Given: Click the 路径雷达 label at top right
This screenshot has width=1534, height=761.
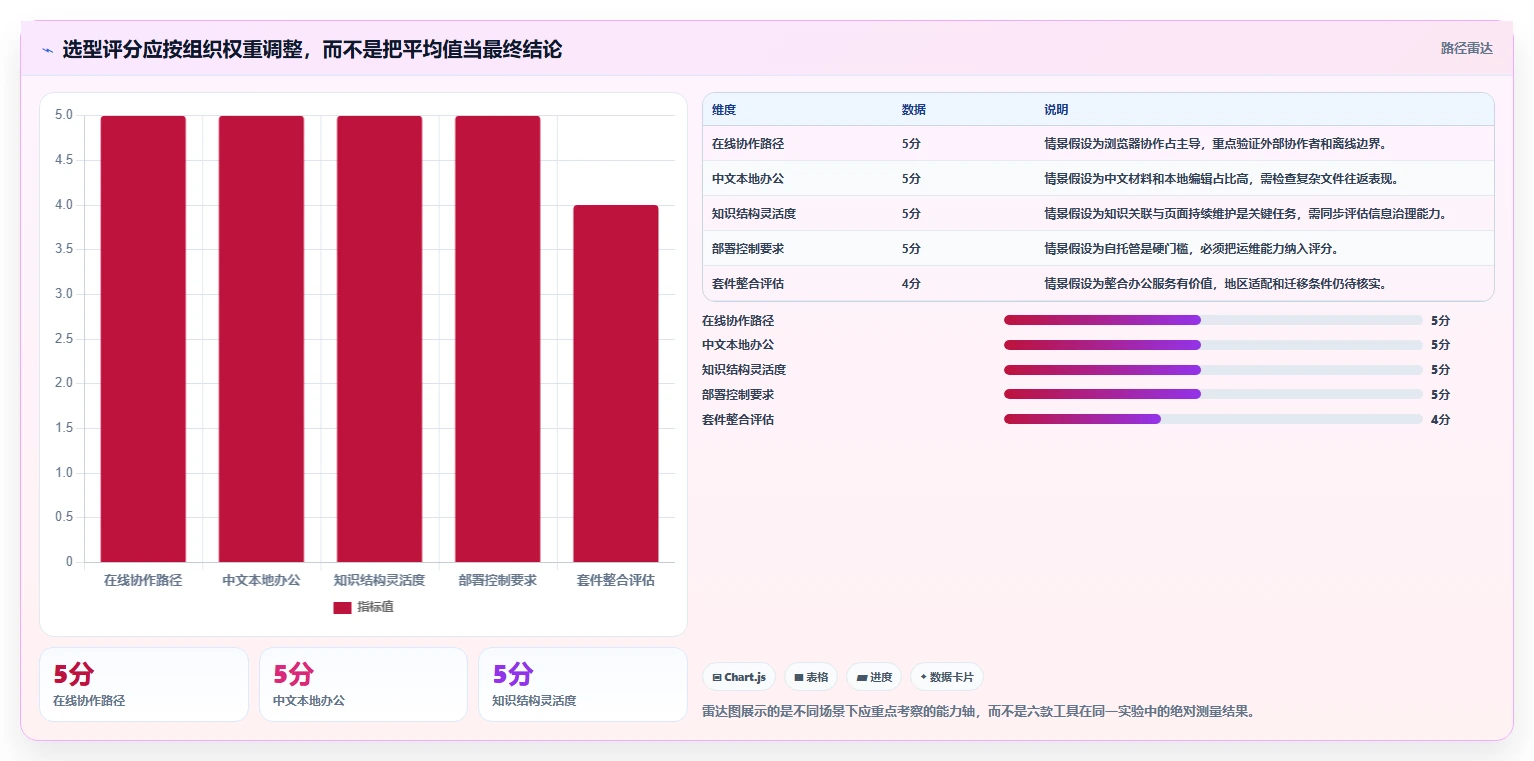Looking at the screenshot, I should click(x=1466, y=49).
